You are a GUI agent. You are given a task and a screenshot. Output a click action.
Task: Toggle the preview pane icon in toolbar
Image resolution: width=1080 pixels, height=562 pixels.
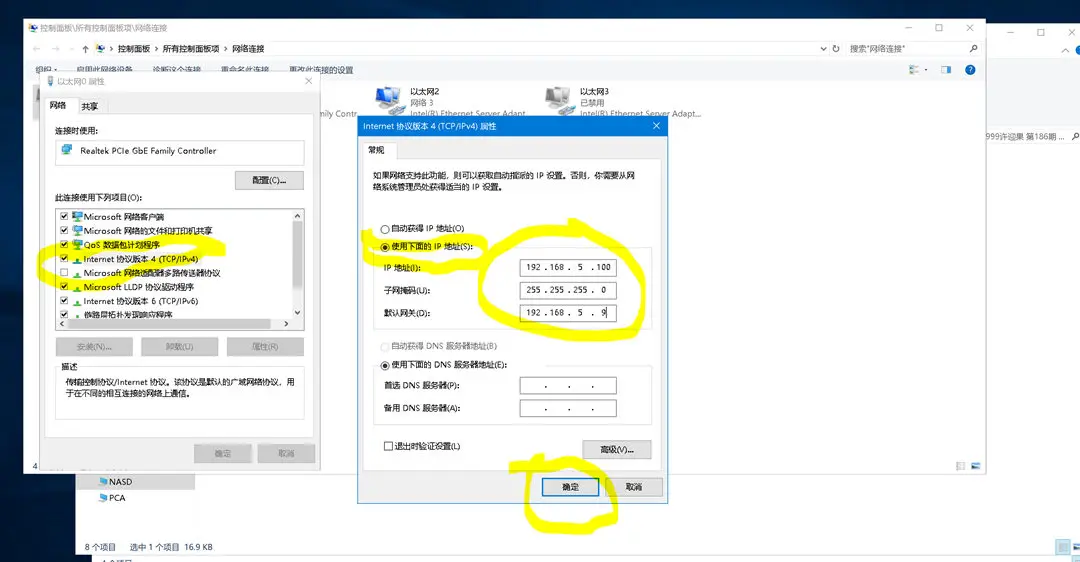946,70
